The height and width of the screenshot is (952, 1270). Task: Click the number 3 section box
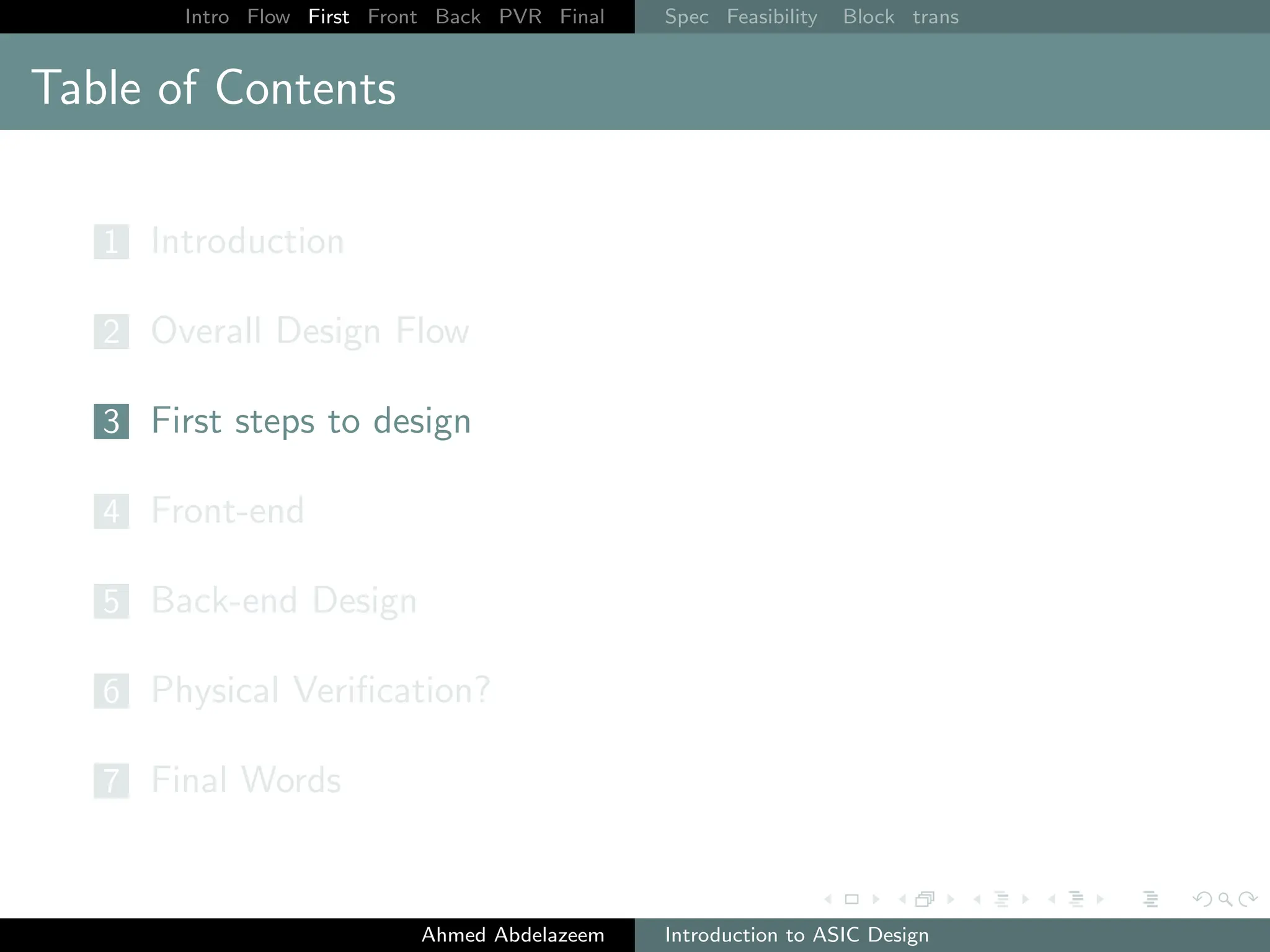click(x=112, y=421)
